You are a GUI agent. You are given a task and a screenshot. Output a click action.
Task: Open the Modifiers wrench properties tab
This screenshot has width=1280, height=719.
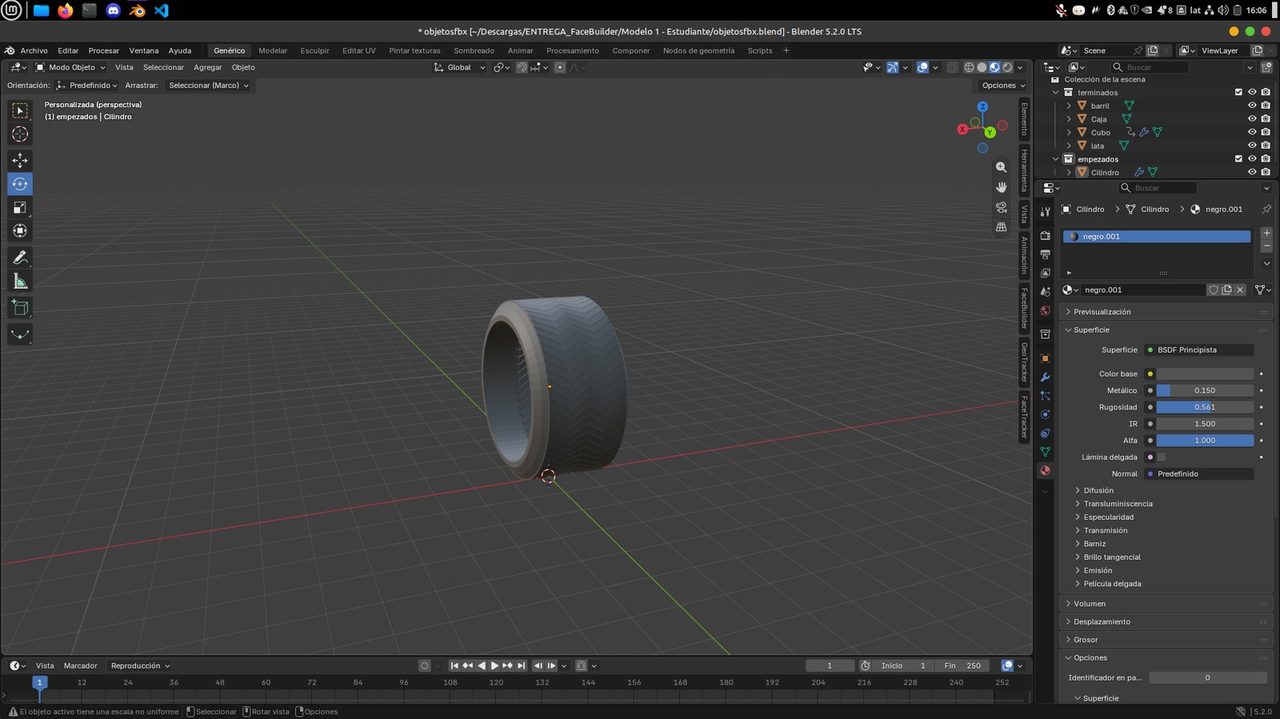pyautogui.click(x=1045, y=377)
